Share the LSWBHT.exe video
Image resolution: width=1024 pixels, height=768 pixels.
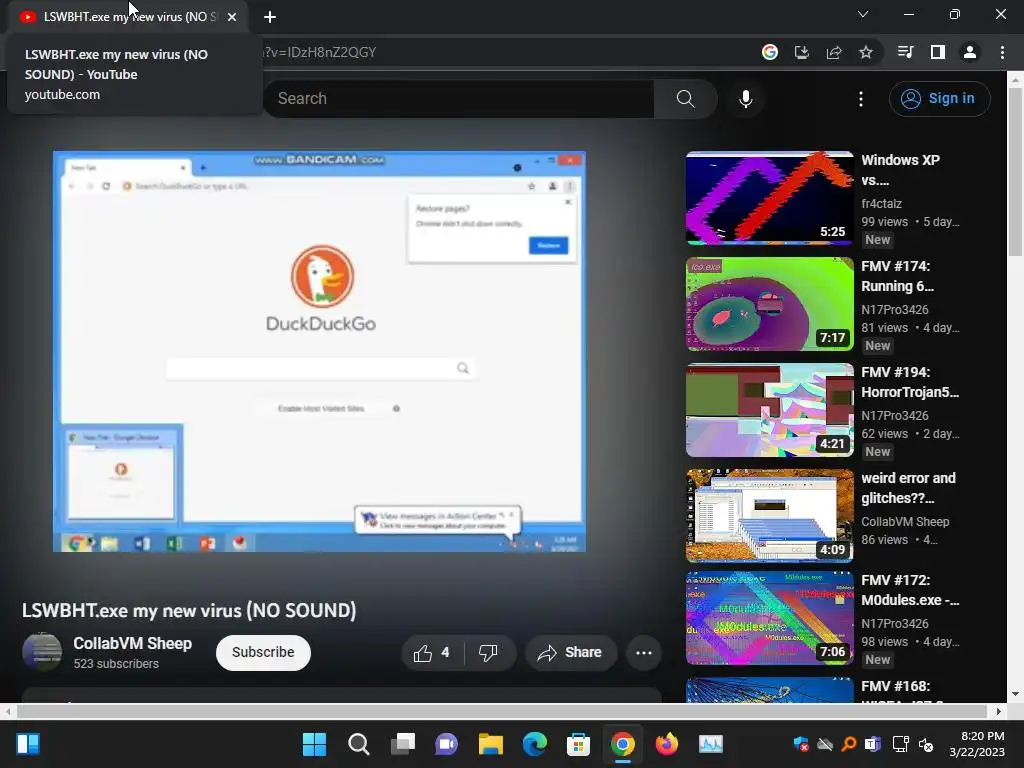coord(571,652)
